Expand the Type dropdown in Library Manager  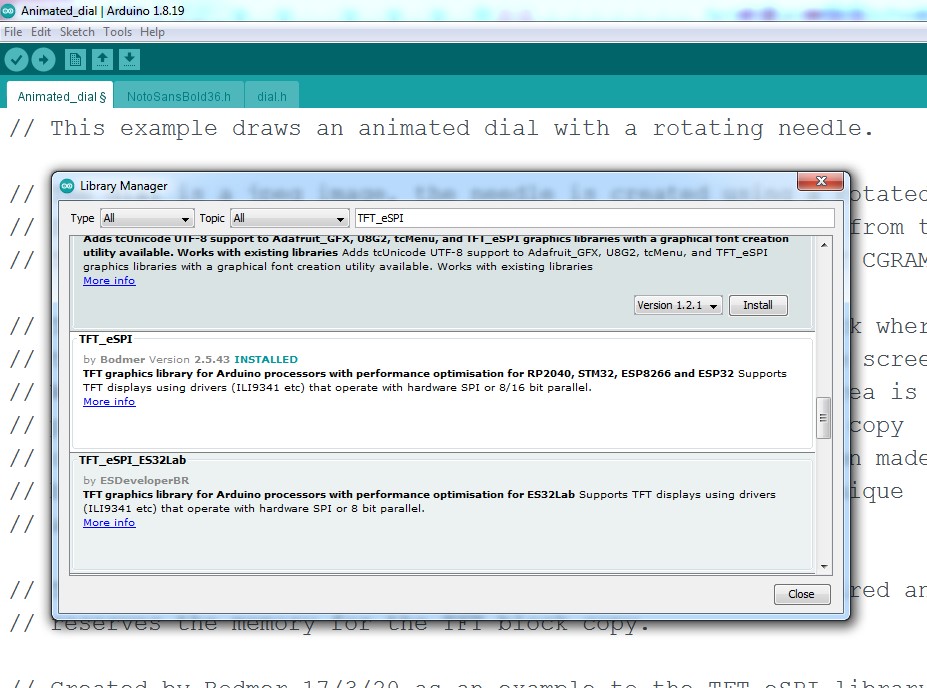(x=147, y=218)
